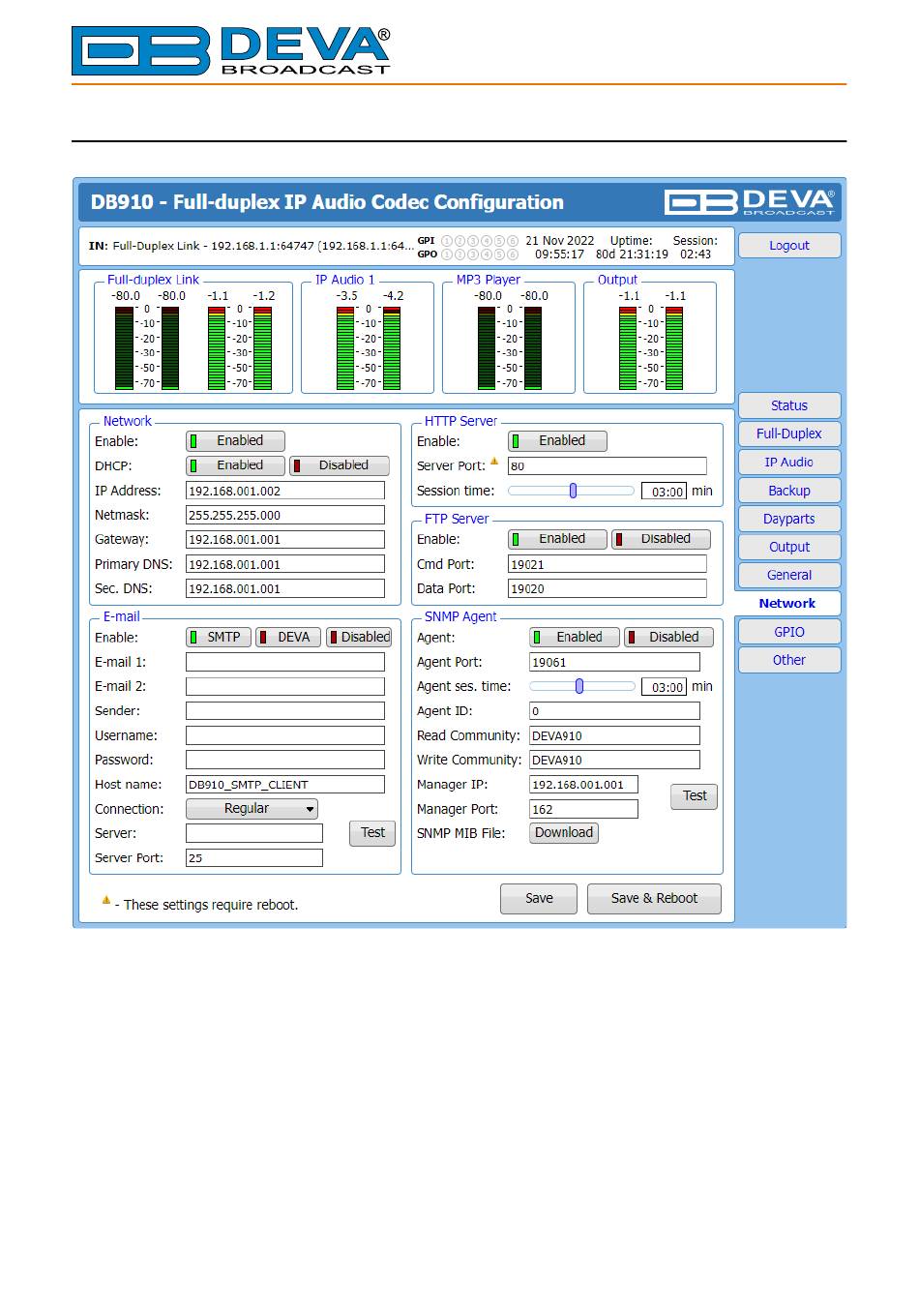Click the IP Audio 1 level meter
The image size is (919, 1316).
[368, 347]
